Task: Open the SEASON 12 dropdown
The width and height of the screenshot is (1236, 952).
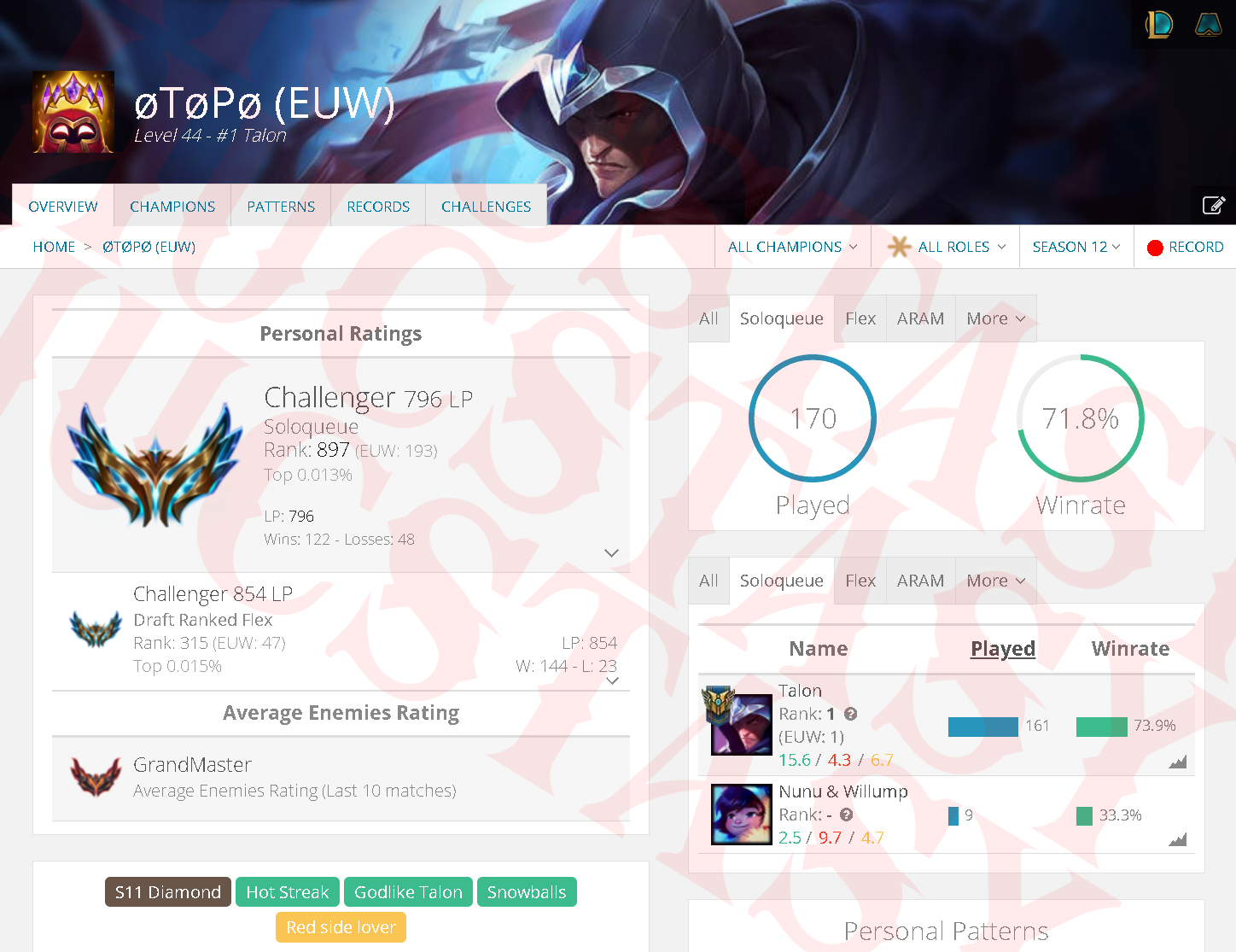Action: click(1076, 247)
